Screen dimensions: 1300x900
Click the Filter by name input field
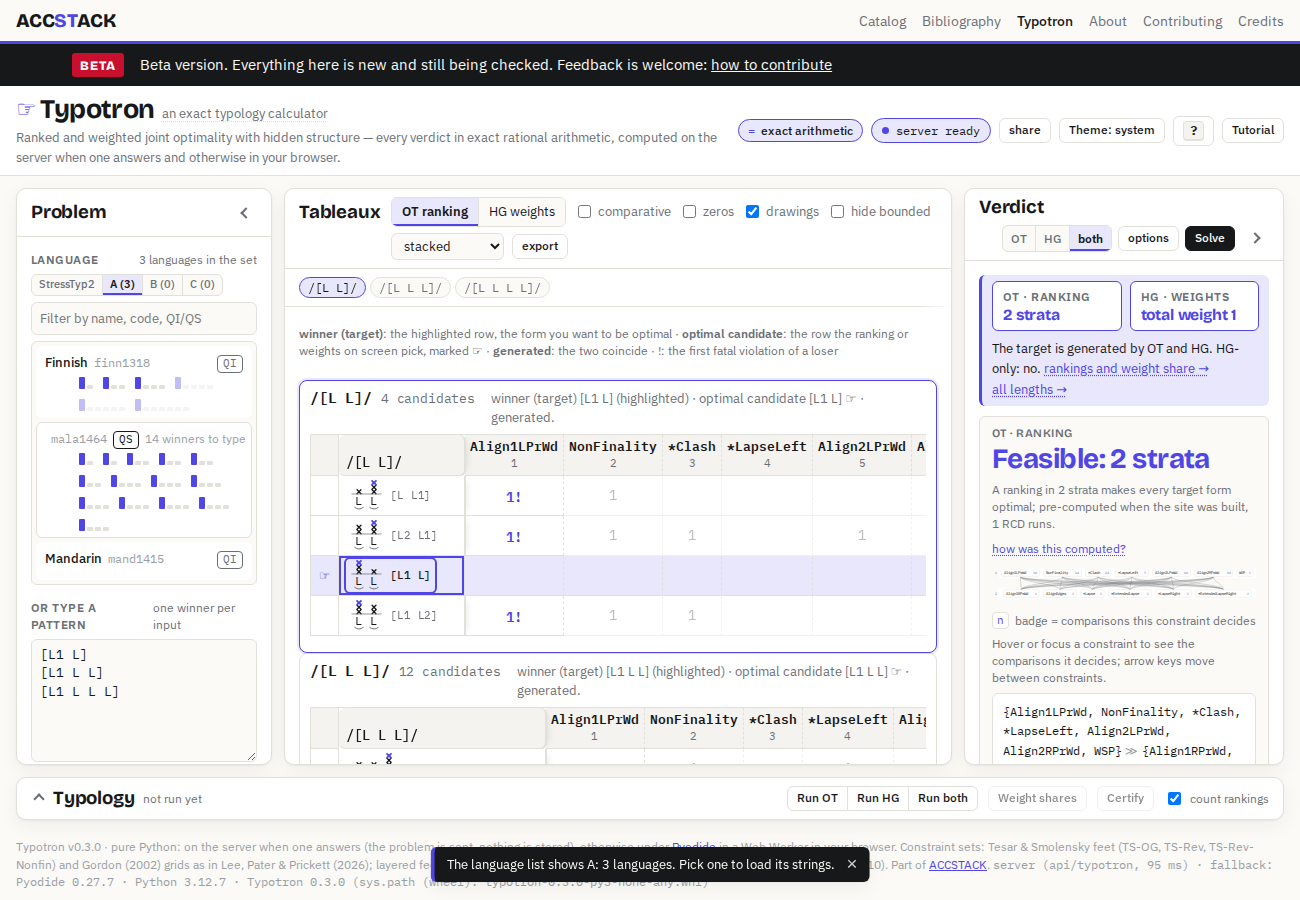(x=144, y=319)
